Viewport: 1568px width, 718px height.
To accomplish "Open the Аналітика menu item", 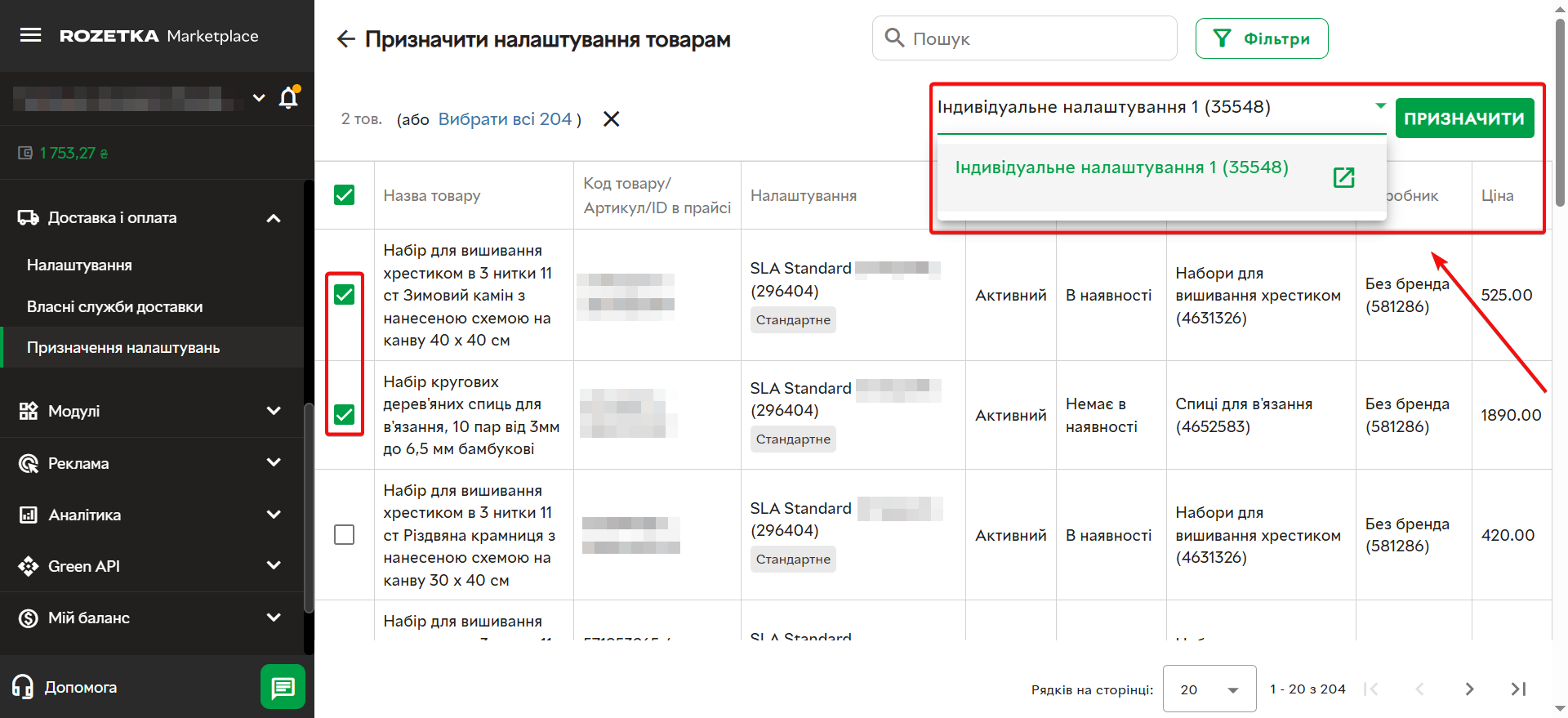I will pyautogui.click(x=152, y=515).
